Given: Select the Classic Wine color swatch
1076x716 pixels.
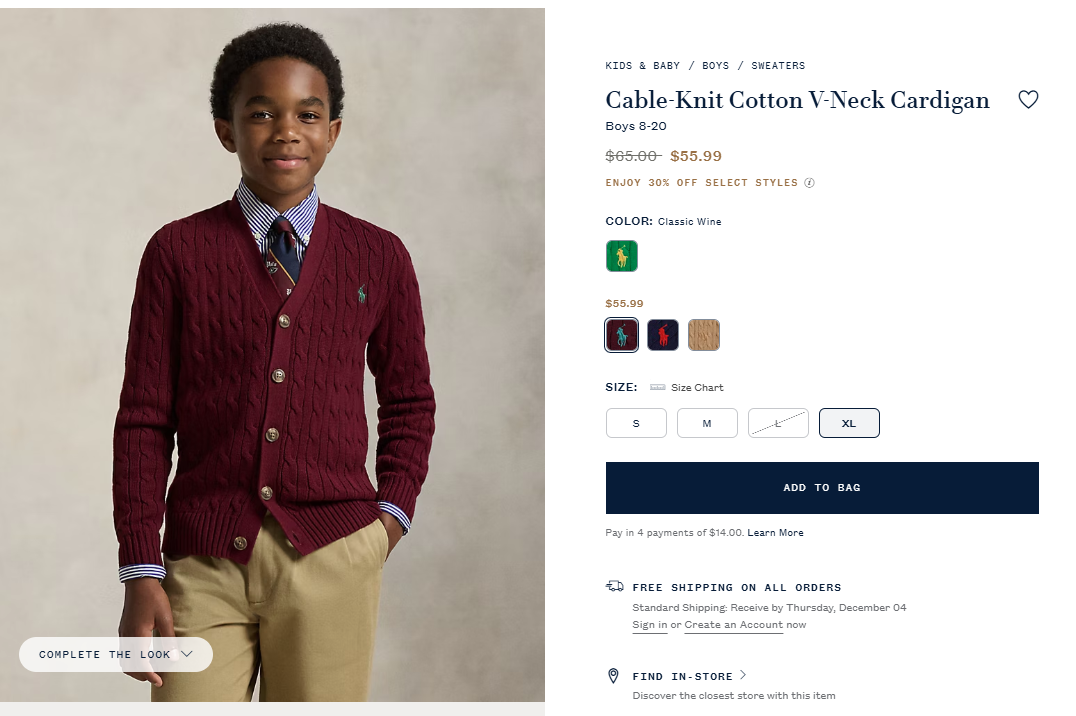Looking at the screenshot, I should click(621, 335).
